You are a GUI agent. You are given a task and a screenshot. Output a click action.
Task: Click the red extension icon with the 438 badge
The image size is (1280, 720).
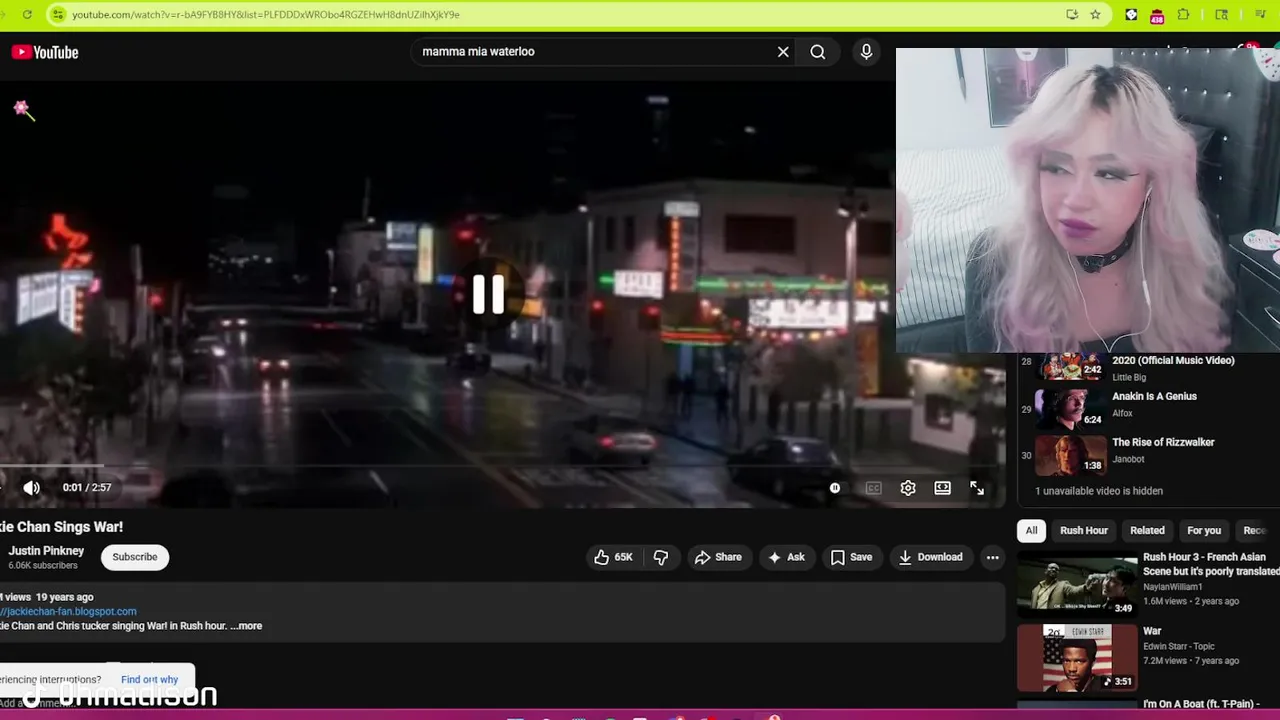[1157, 15]
